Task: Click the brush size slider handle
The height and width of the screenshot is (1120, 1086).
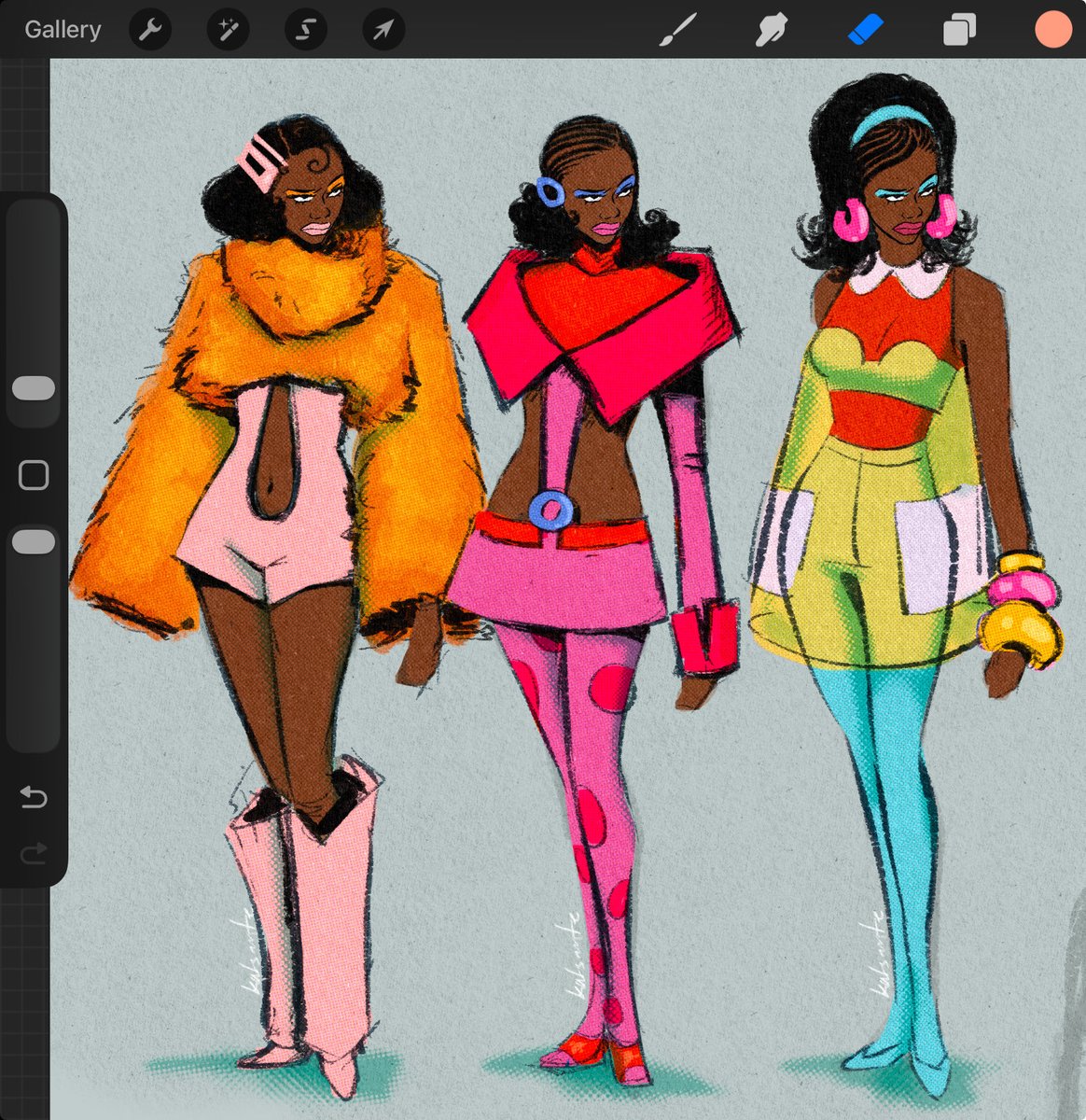Action: (34, 388)
